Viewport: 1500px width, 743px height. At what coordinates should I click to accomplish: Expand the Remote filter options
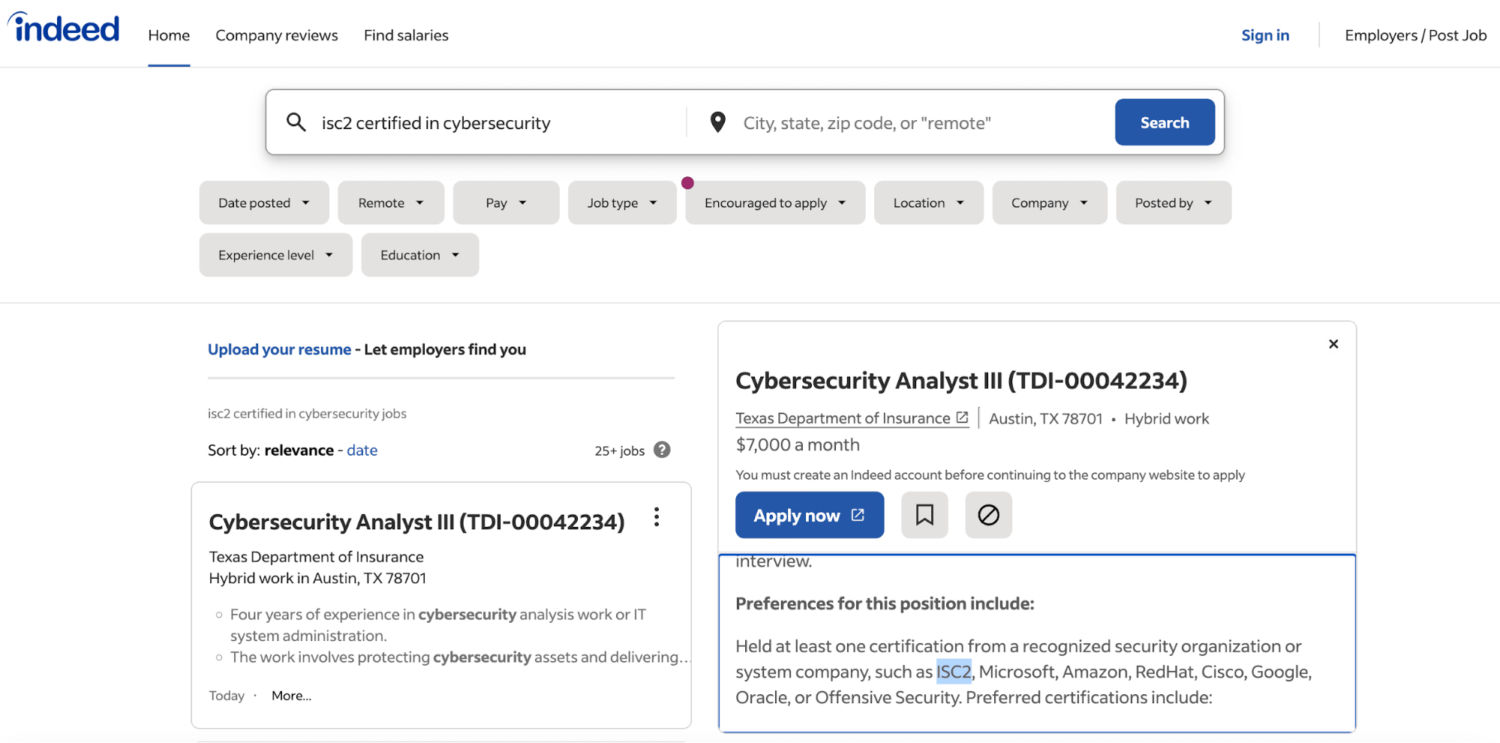[390, 202]
